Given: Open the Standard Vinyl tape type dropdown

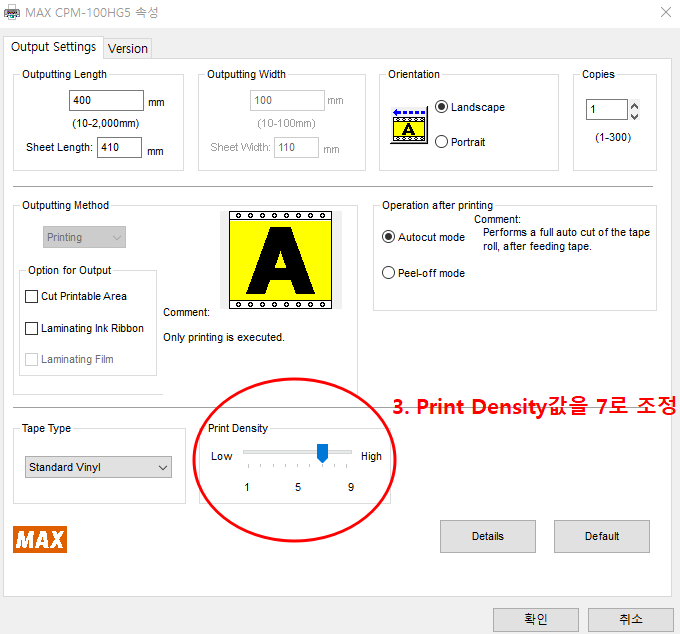Looking at the screenshot, I should tap(98, 467).
